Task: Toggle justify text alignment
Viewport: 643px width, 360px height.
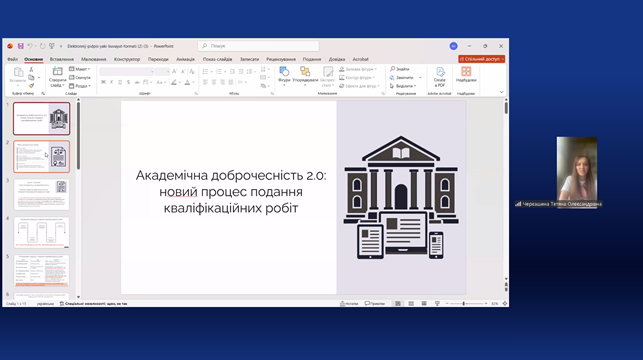Action: pos(231,82)
